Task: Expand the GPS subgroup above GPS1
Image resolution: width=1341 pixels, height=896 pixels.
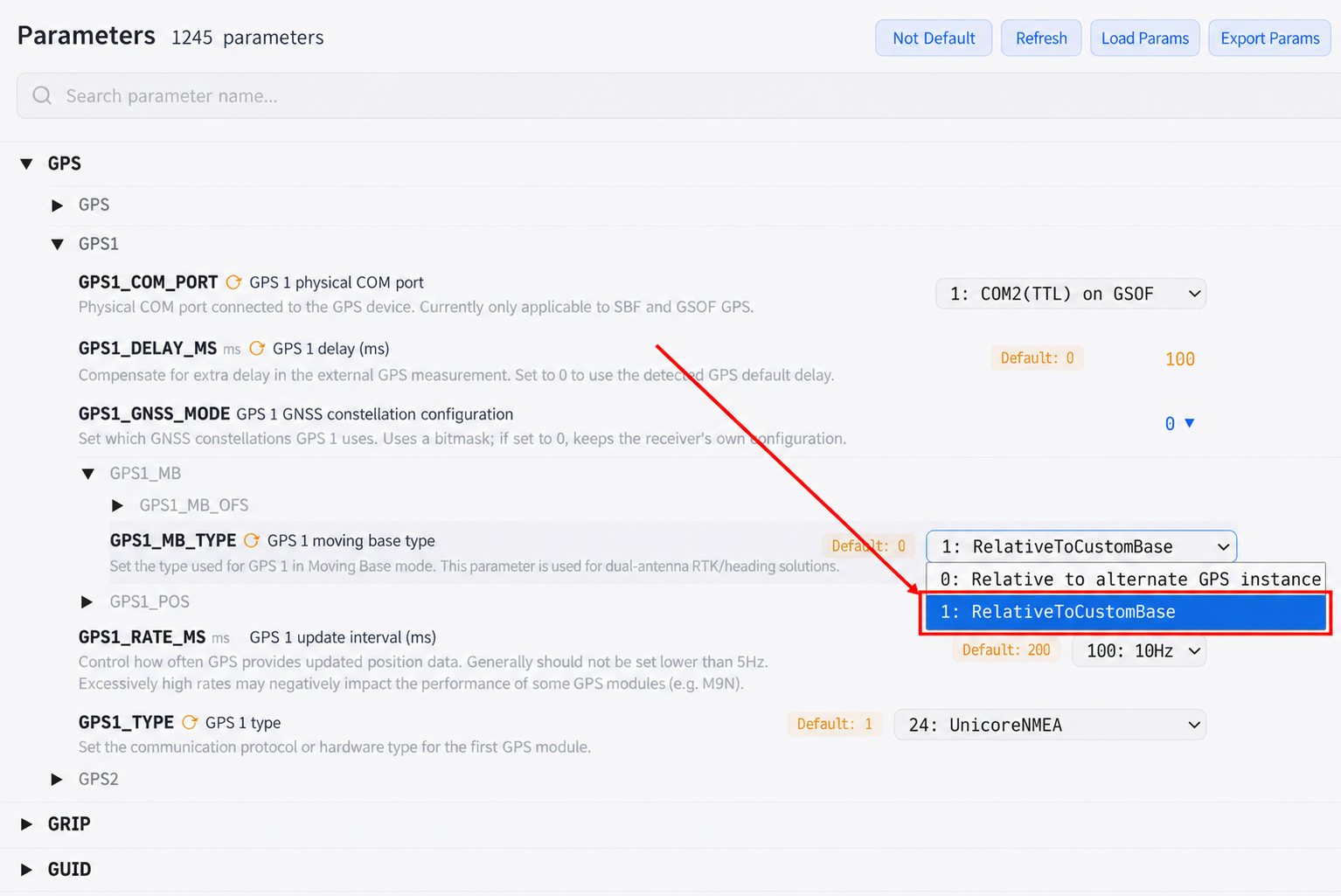Action: point(58,205)
